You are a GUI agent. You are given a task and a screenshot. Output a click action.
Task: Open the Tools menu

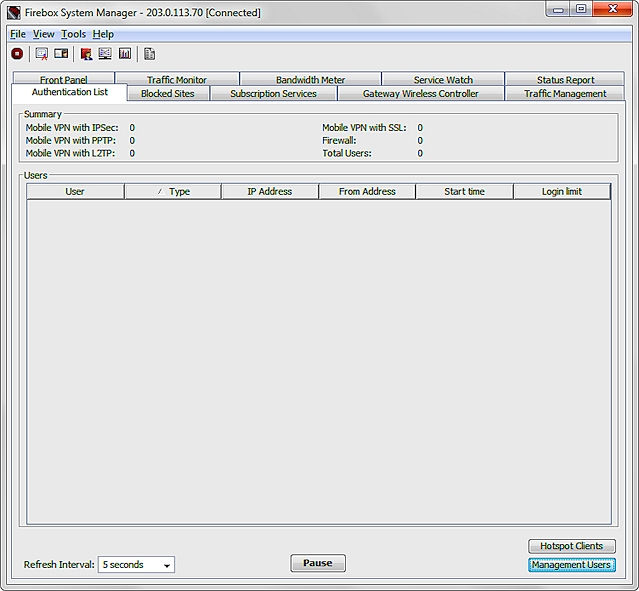(x=73, y=34)
